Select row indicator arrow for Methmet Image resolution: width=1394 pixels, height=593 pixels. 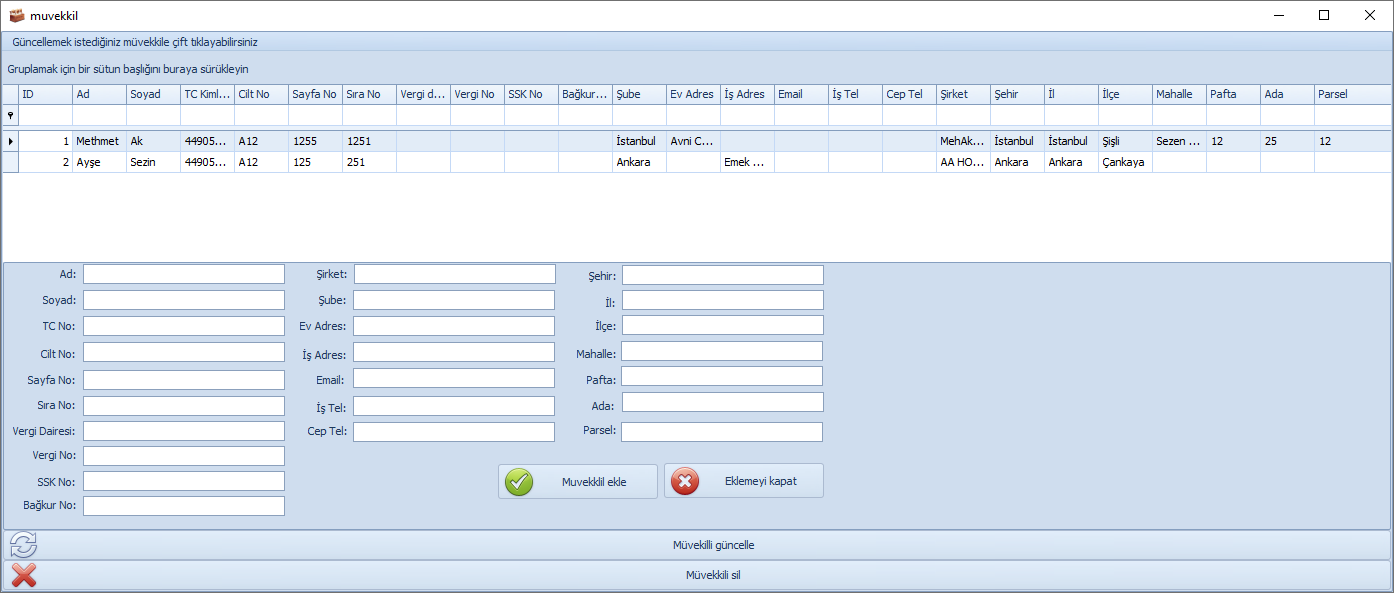pyautogui.click(x=11, y=142)
